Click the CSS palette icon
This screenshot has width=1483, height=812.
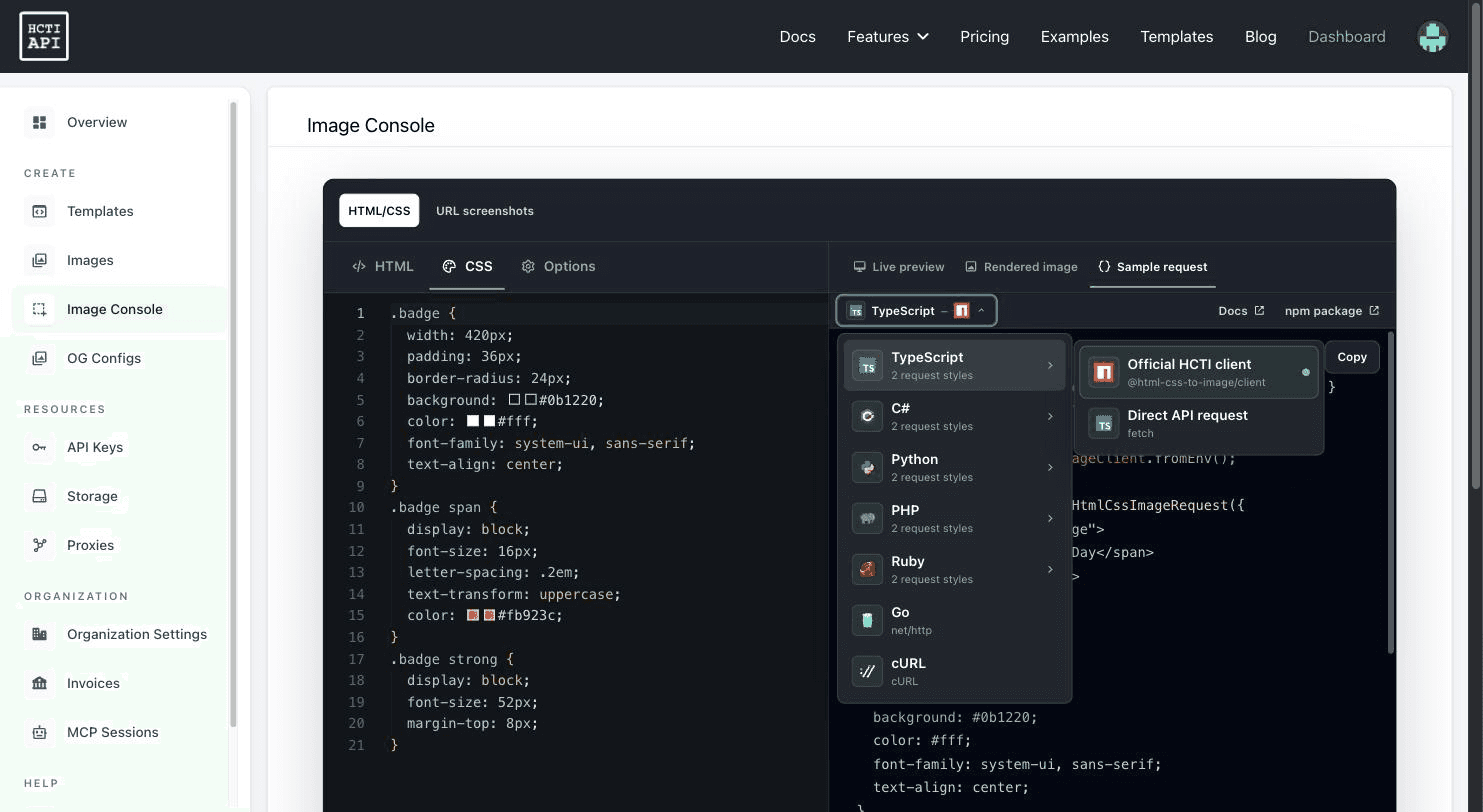pyautogui.click(x=449, y=266)
